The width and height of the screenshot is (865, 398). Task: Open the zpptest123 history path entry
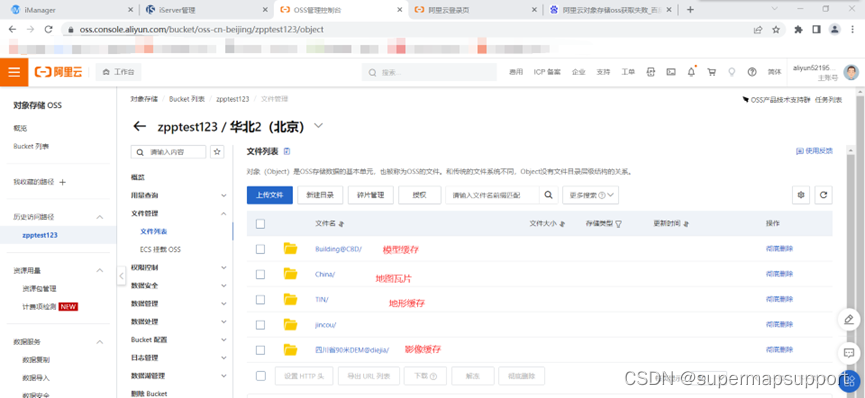[x=40, y=235]
